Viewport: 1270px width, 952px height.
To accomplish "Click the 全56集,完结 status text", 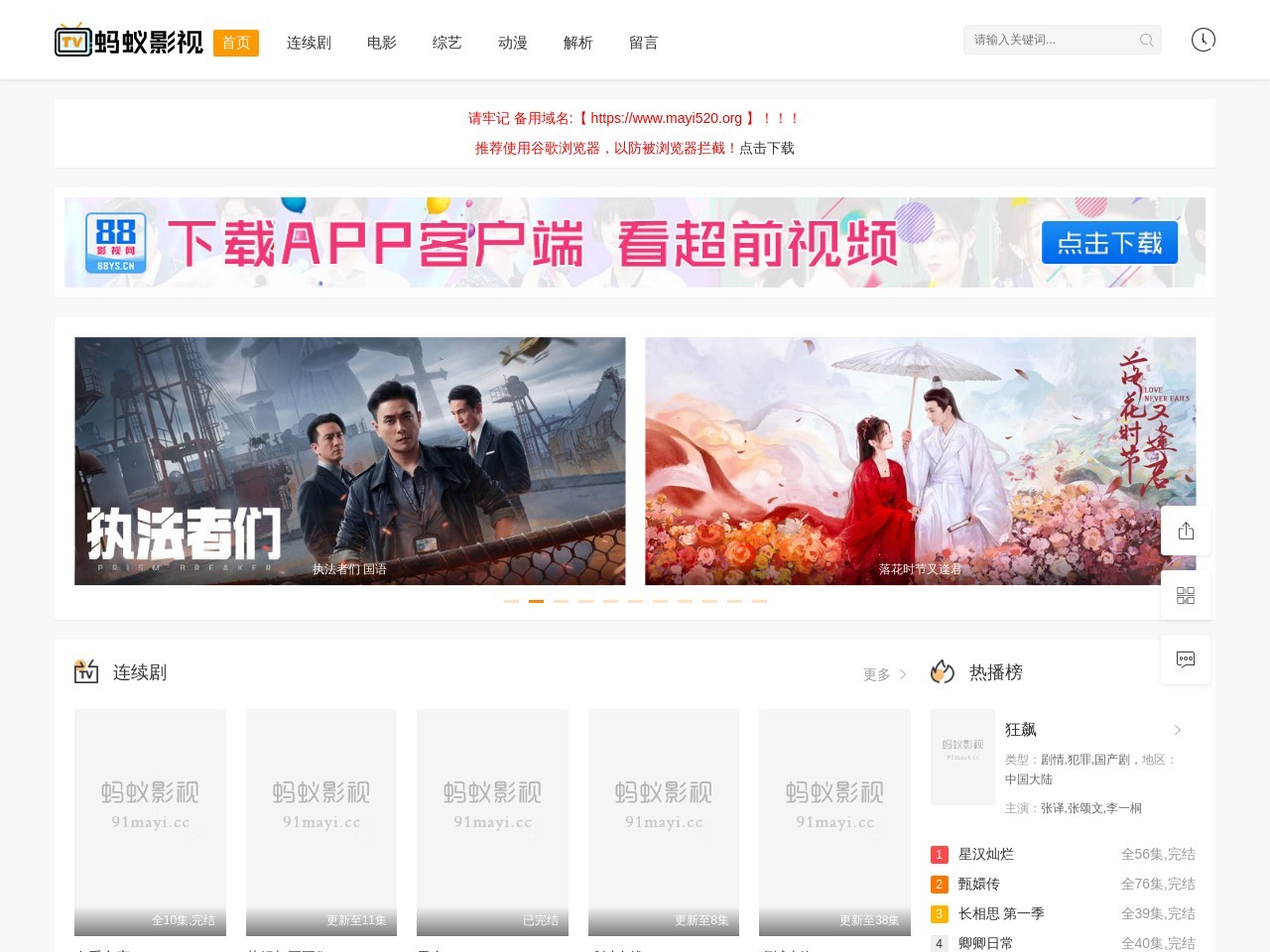I will pos(1158,854).
